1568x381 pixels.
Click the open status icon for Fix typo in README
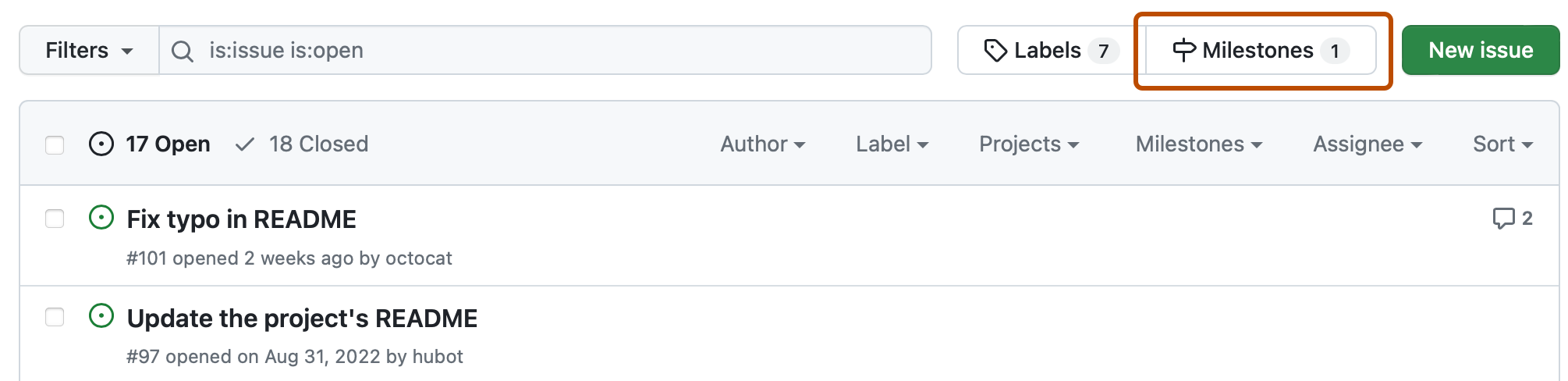(101, 218)
